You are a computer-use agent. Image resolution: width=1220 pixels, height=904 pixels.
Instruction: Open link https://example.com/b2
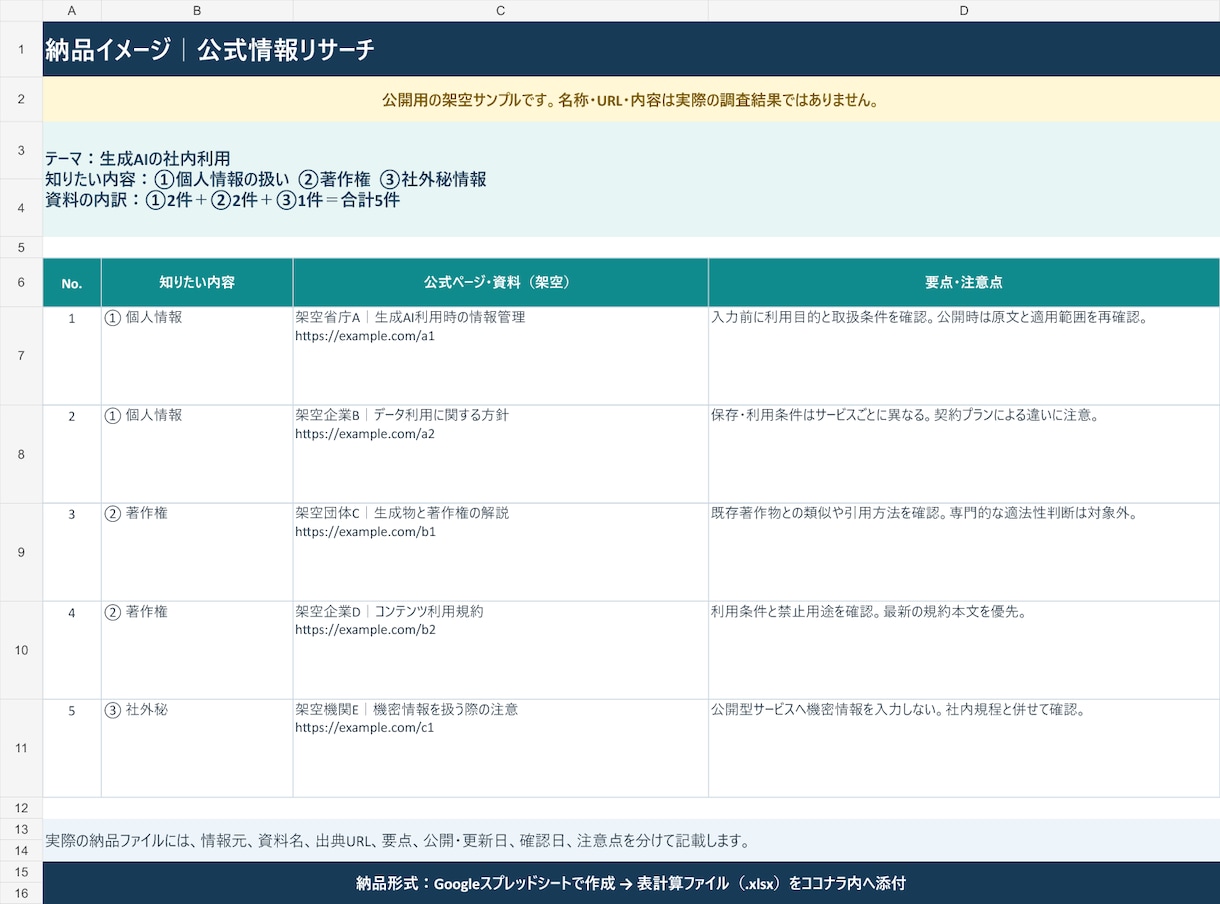click(365, 630)
